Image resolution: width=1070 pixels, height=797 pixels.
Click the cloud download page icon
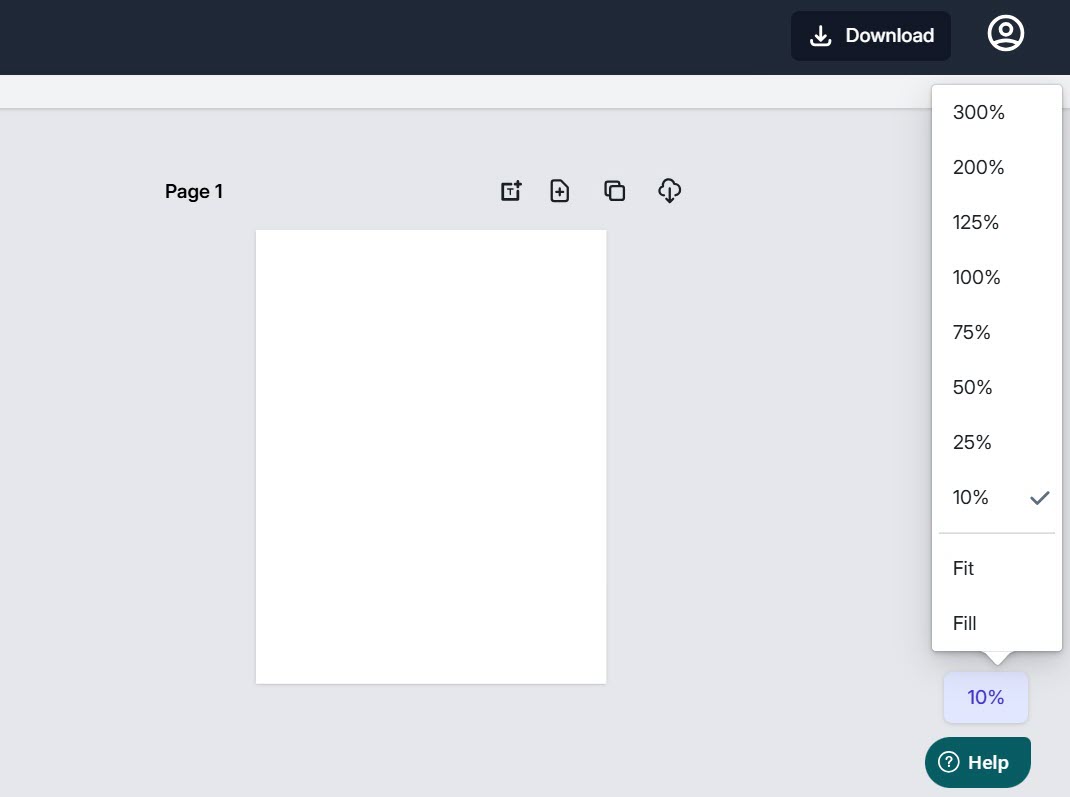669,191
